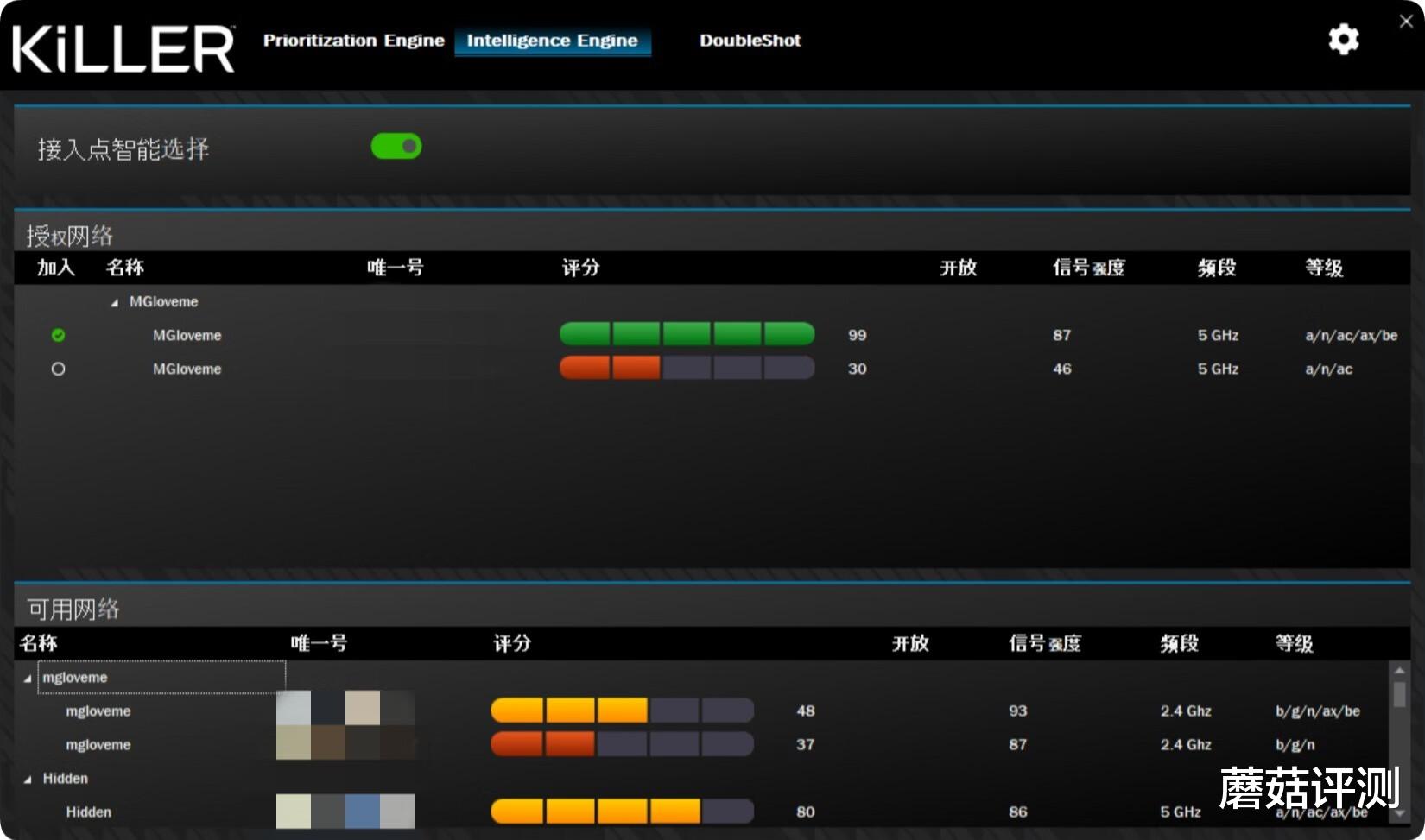Click signal strength value 93
Screen dimensions: 1425x840
tap(1018, 711)
